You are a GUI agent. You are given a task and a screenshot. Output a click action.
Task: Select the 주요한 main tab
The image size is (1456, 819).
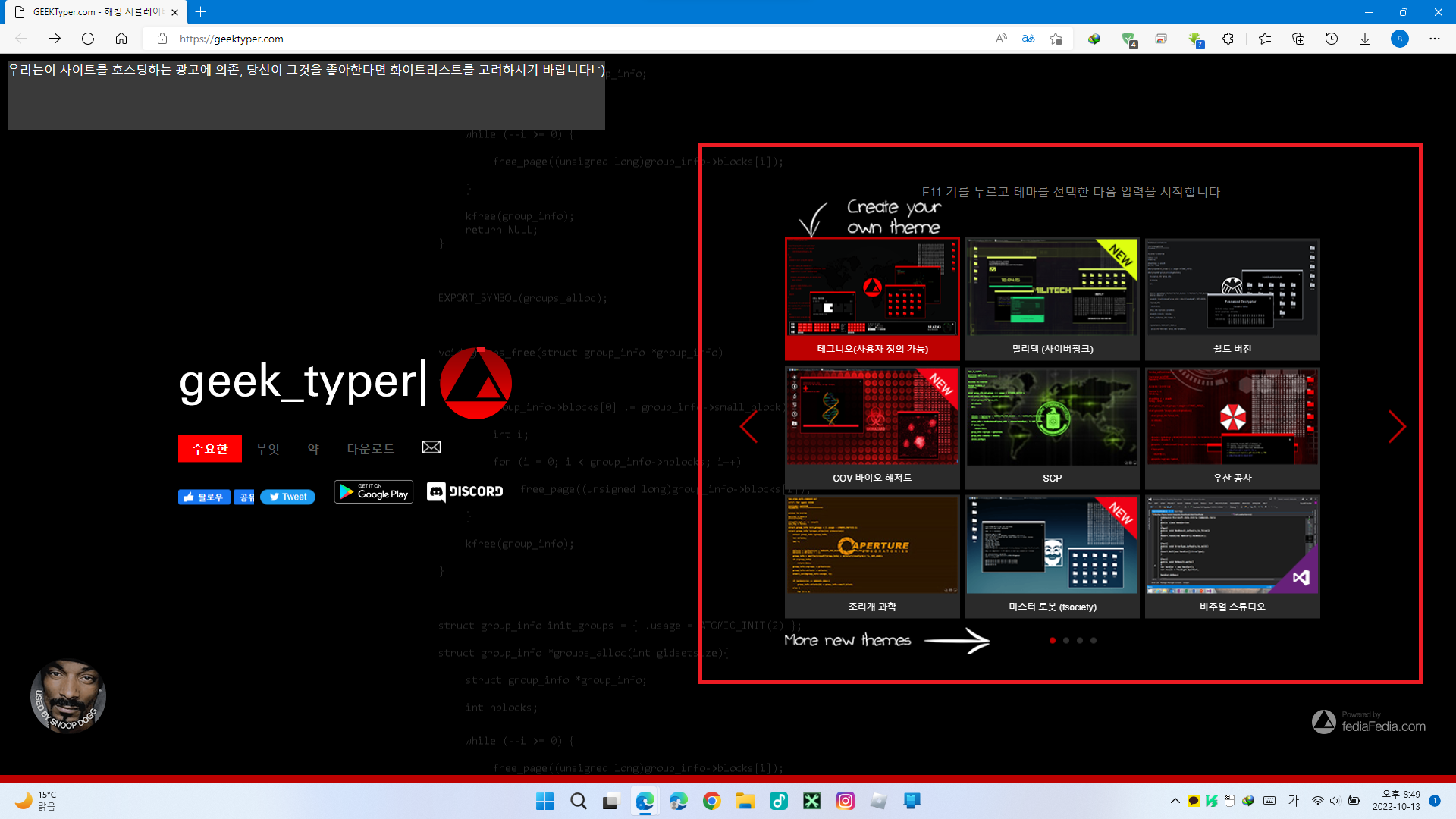click(x=210, y=449)
